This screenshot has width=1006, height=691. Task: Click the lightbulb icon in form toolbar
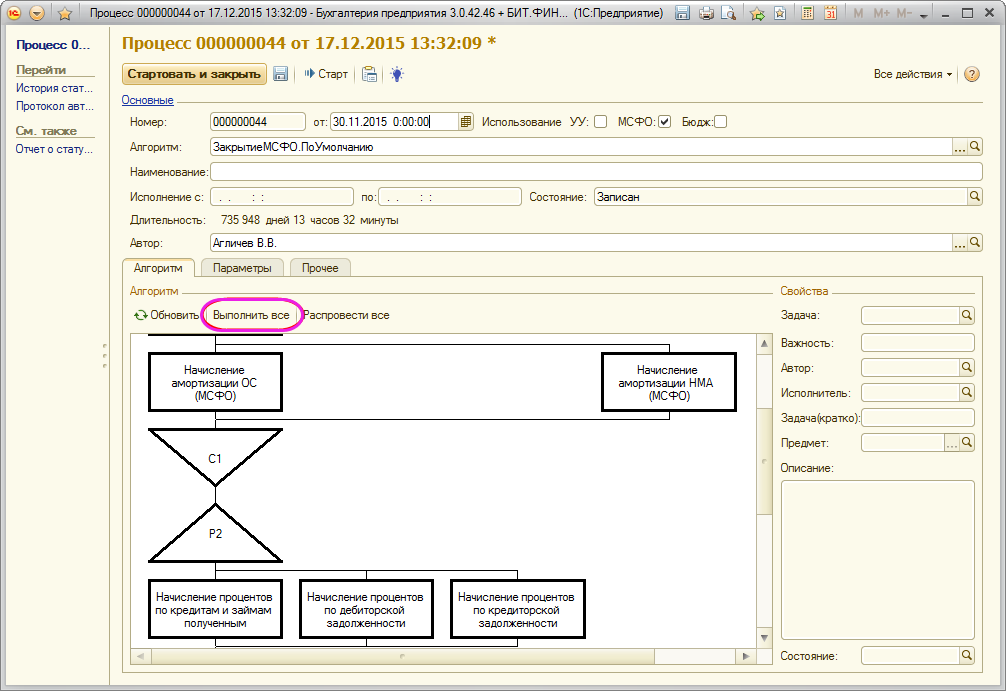tap(397, 74)
